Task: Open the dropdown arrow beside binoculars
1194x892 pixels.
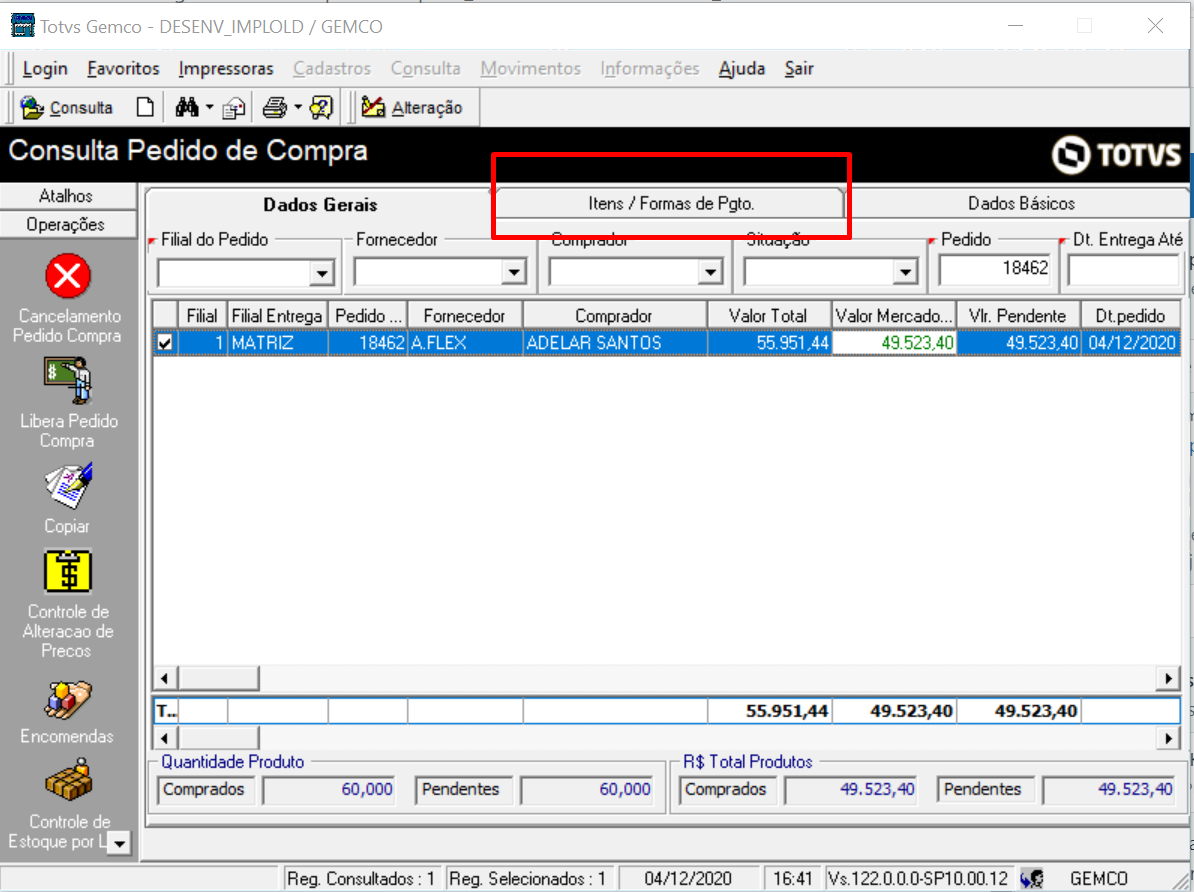Action: tap(209, 107)
